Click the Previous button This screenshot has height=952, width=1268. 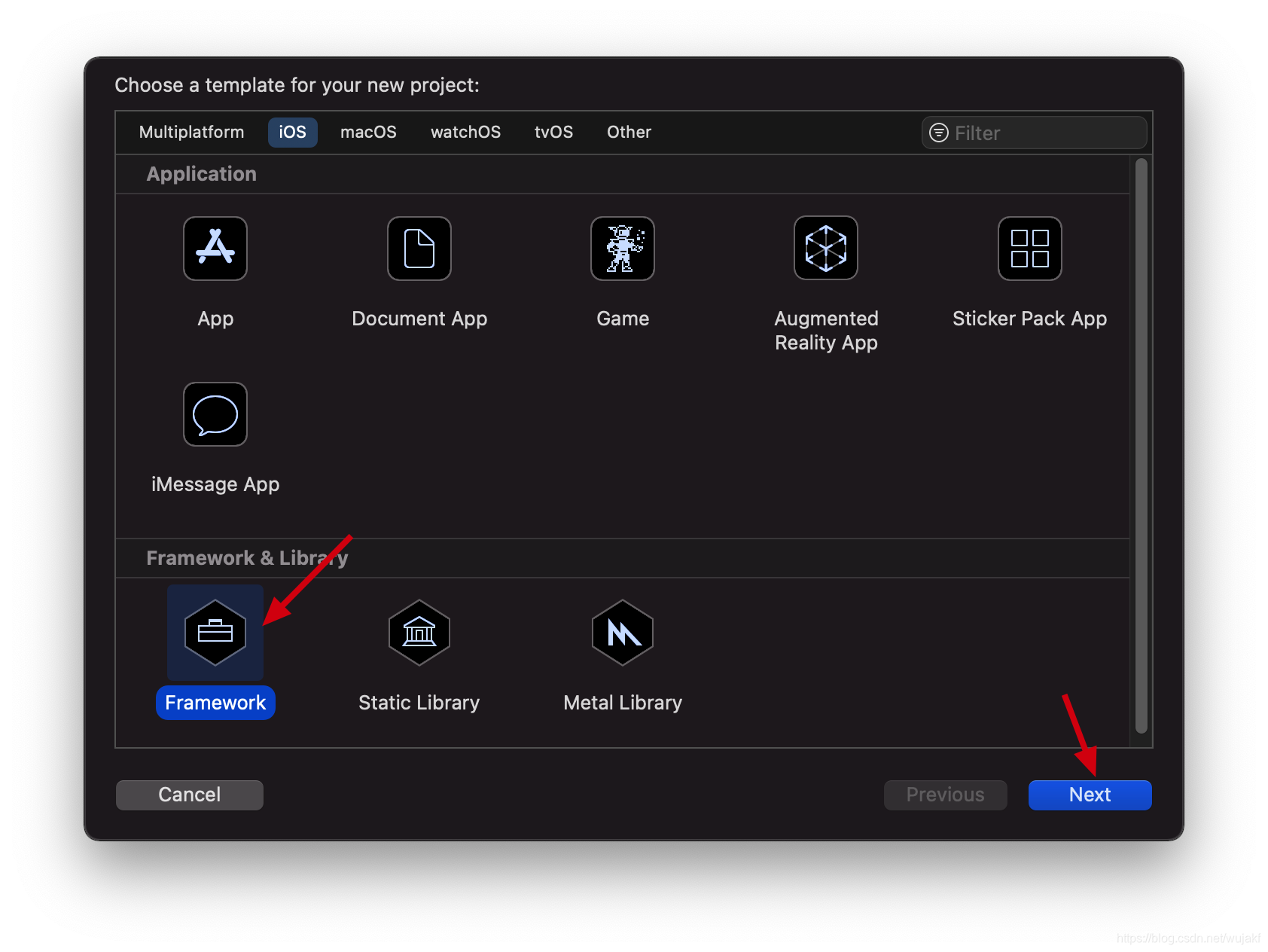point(945,795)
